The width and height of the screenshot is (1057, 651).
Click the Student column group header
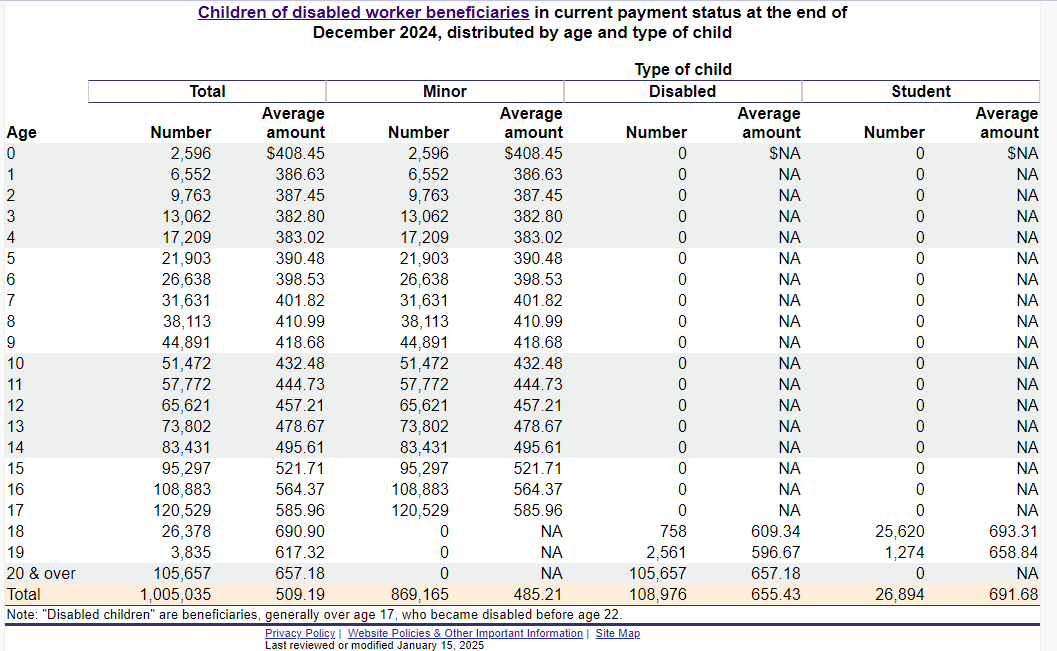pyautogui.click(x=921, y=92)
